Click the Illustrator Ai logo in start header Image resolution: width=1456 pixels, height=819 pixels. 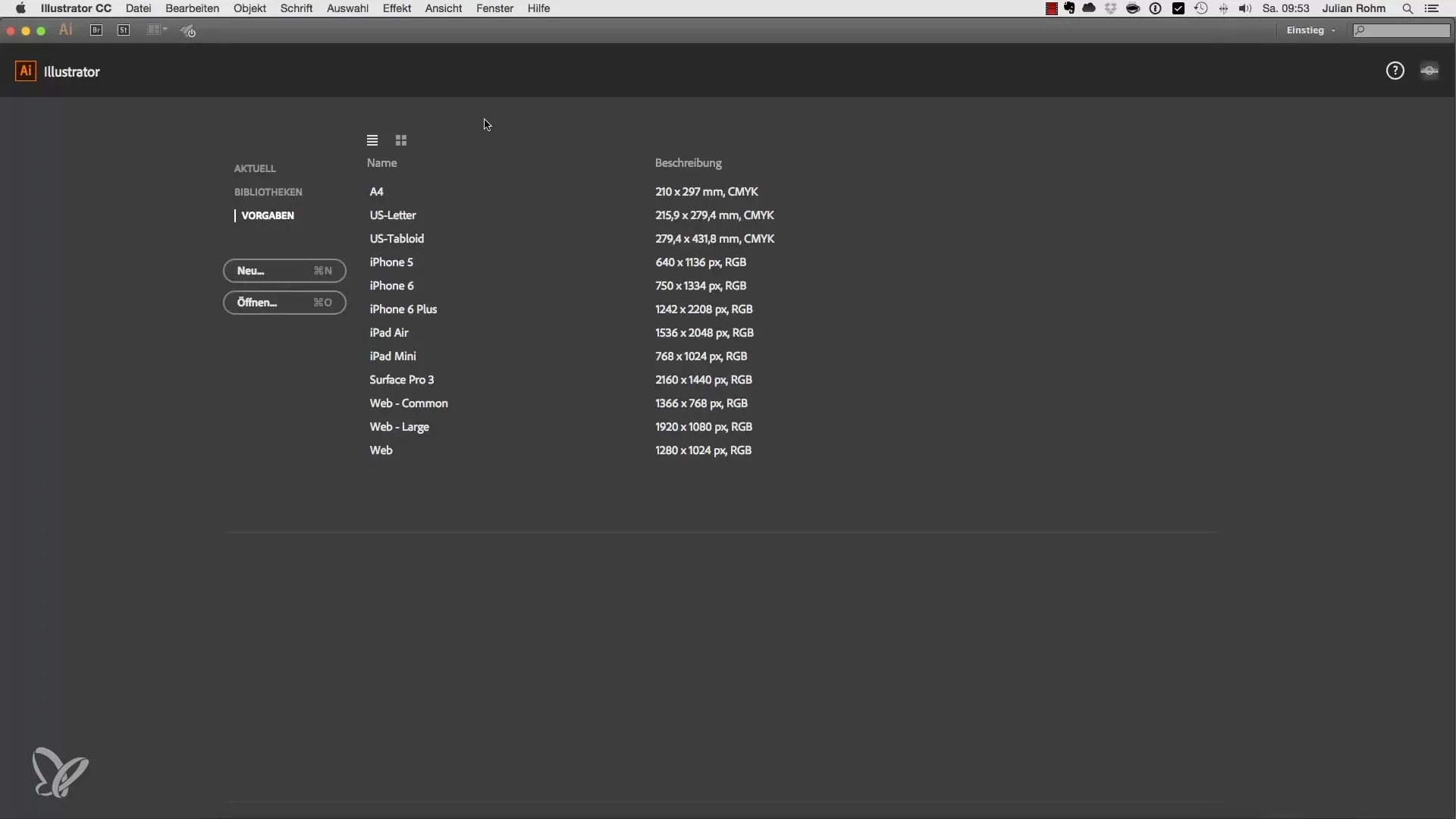coord(26,71)
